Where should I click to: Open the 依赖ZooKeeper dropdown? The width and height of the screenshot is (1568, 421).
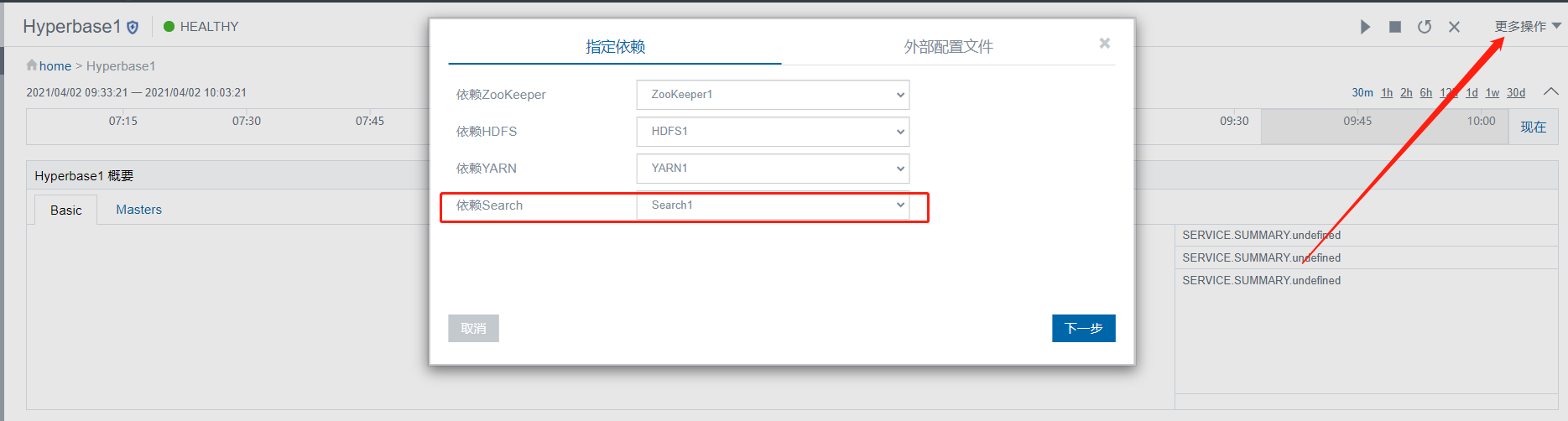(773, 95)
